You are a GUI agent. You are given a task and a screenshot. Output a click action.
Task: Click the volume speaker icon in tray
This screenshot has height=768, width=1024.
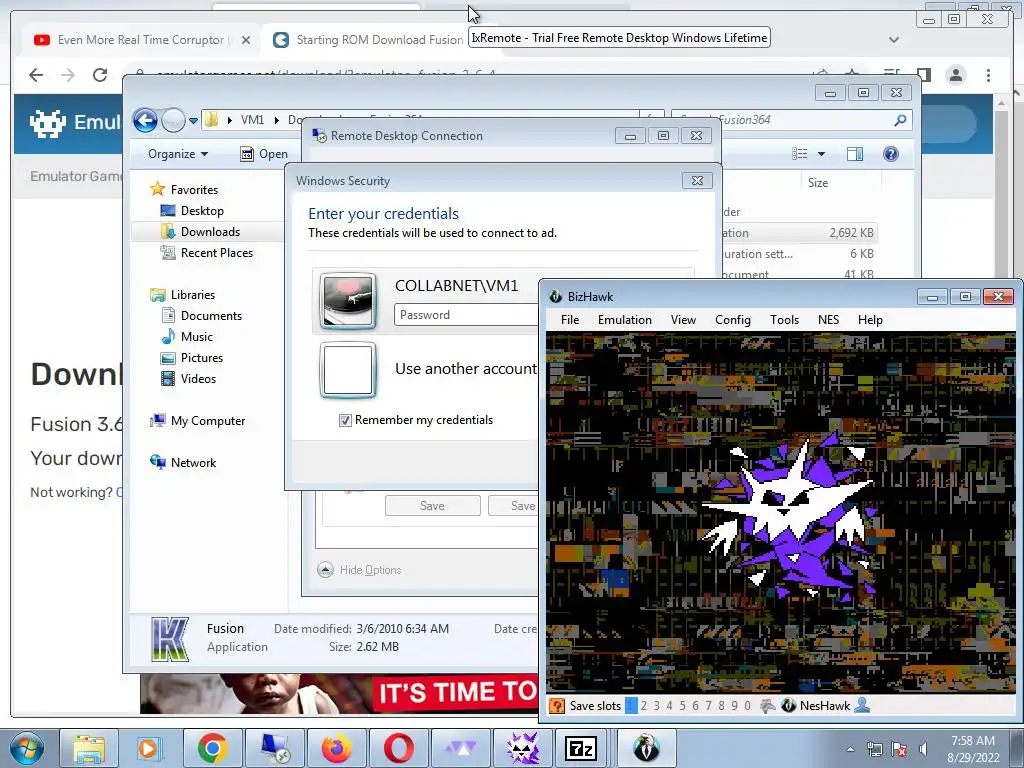[923, 749]
